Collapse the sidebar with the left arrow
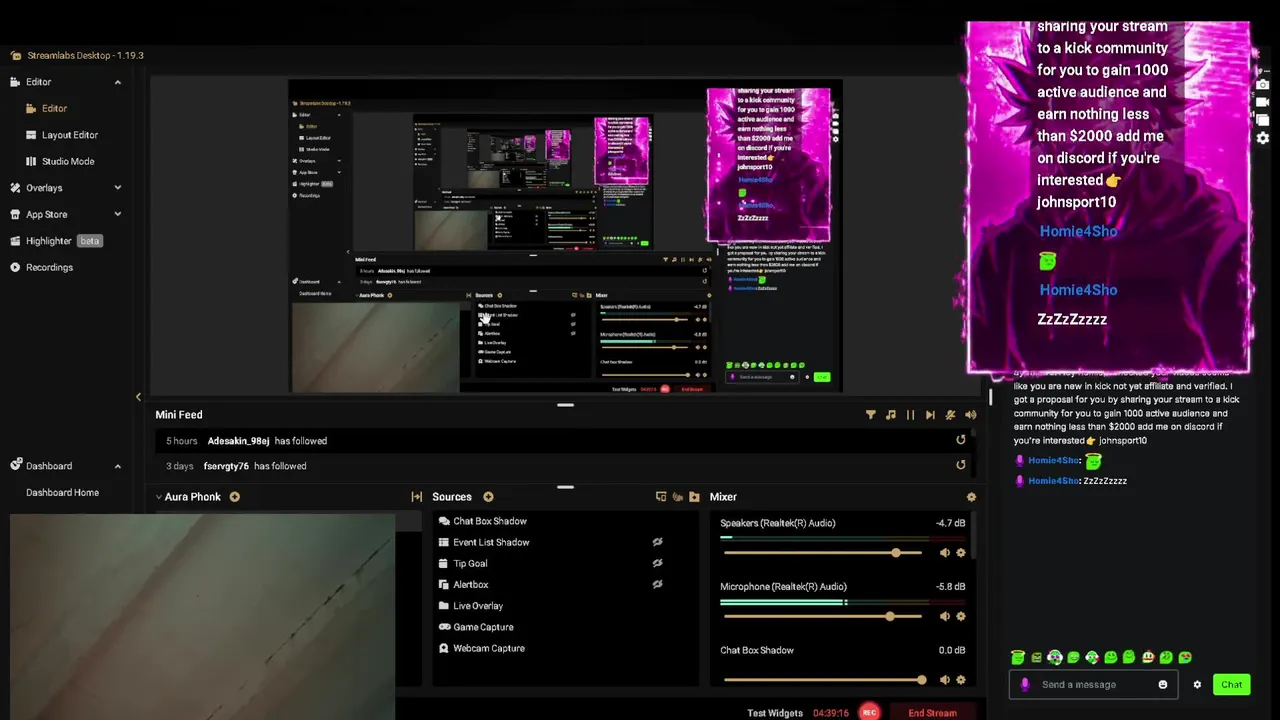The image size is (1280, 720). 138,397
